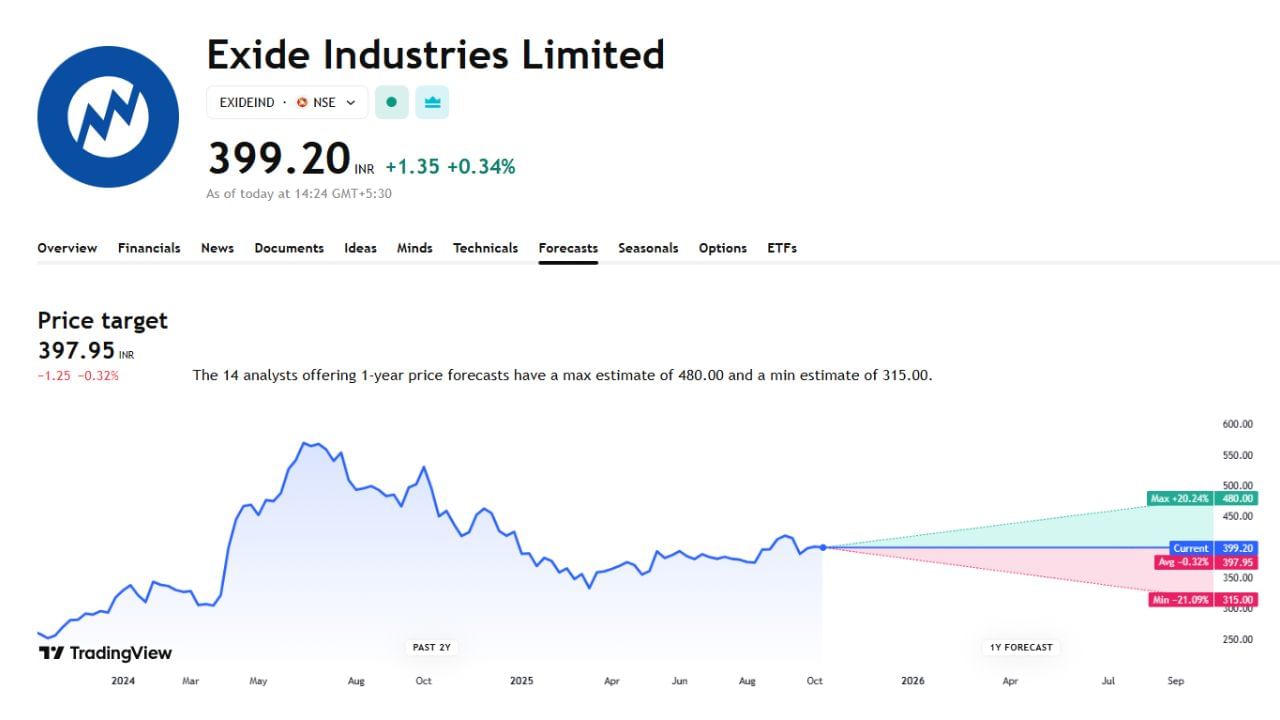Open the Ideas tab

click(x=360, y=248)
